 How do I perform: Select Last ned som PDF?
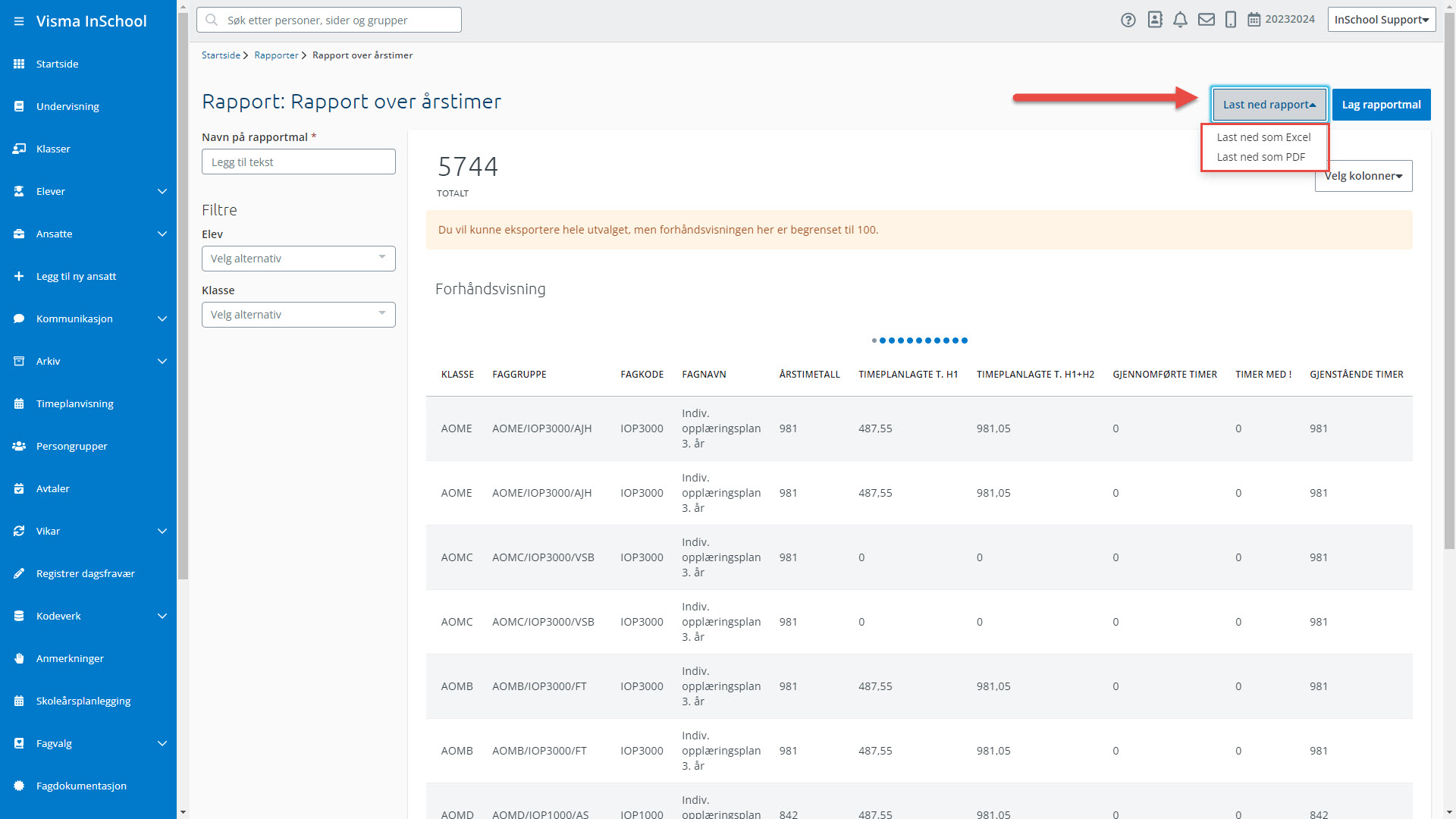pos(1261,157)
